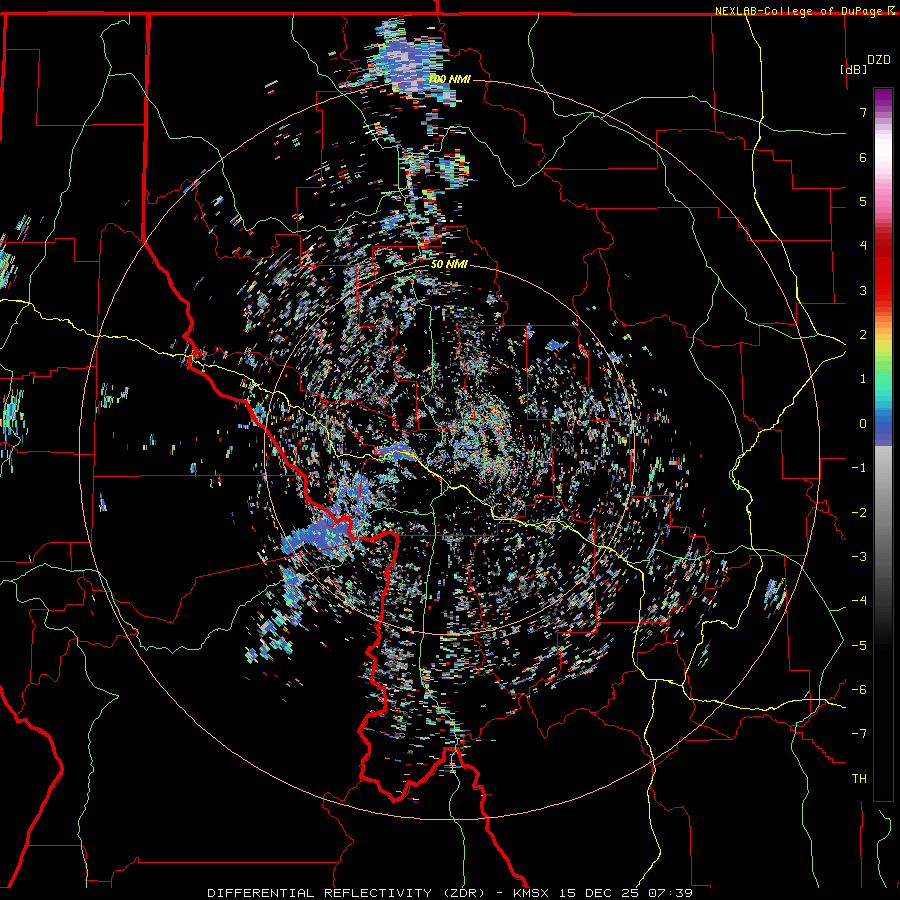The width and height of the screenshot is (900, 900).
Task: Click the "100 NMI" range ring label
Action: point(449,79)
